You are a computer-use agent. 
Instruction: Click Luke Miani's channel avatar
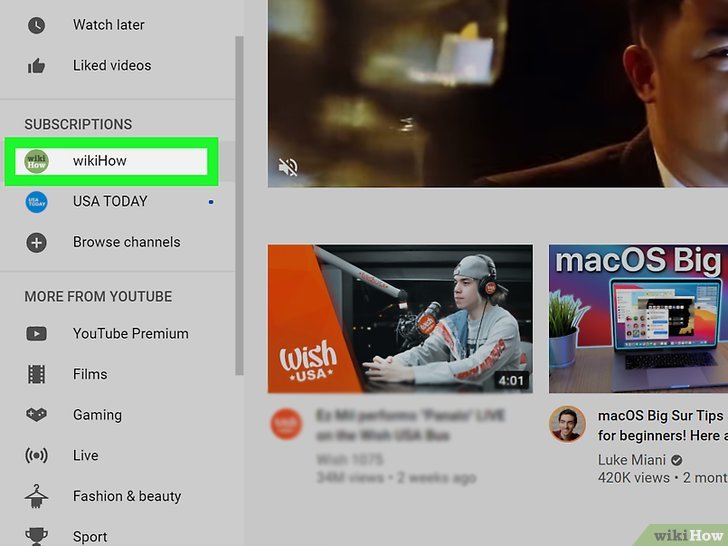pyautogui.click(x=567, y=424)
